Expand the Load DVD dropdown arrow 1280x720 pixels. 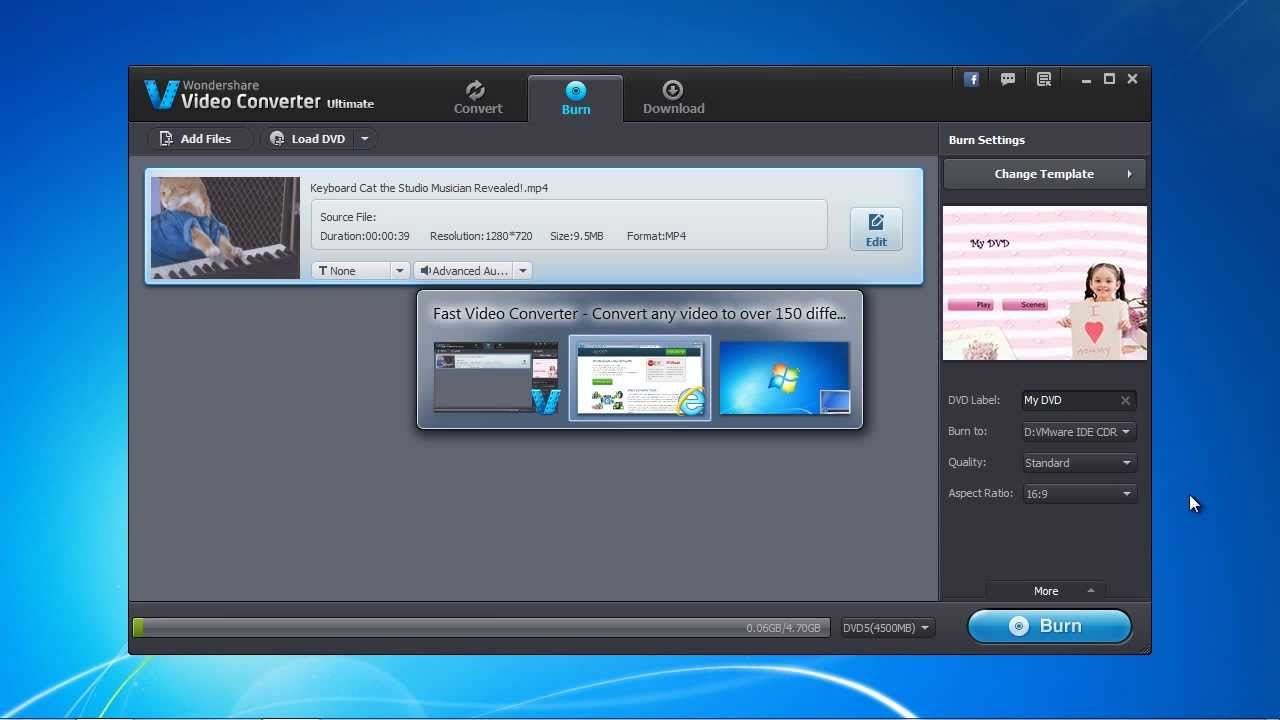pyautogui.click(x=365, y=139)
